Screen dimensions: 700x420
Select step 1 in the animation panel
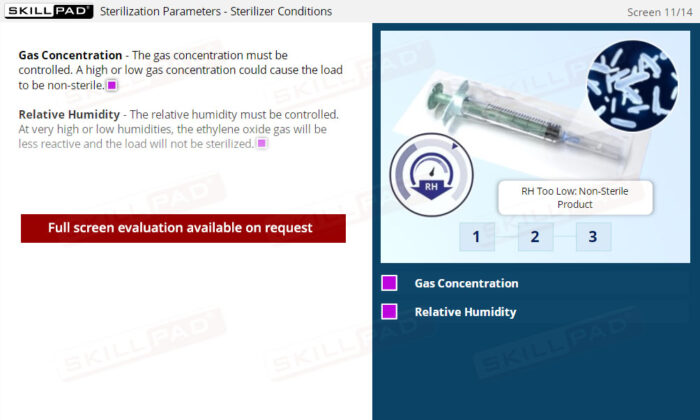(x=477, y=237)
